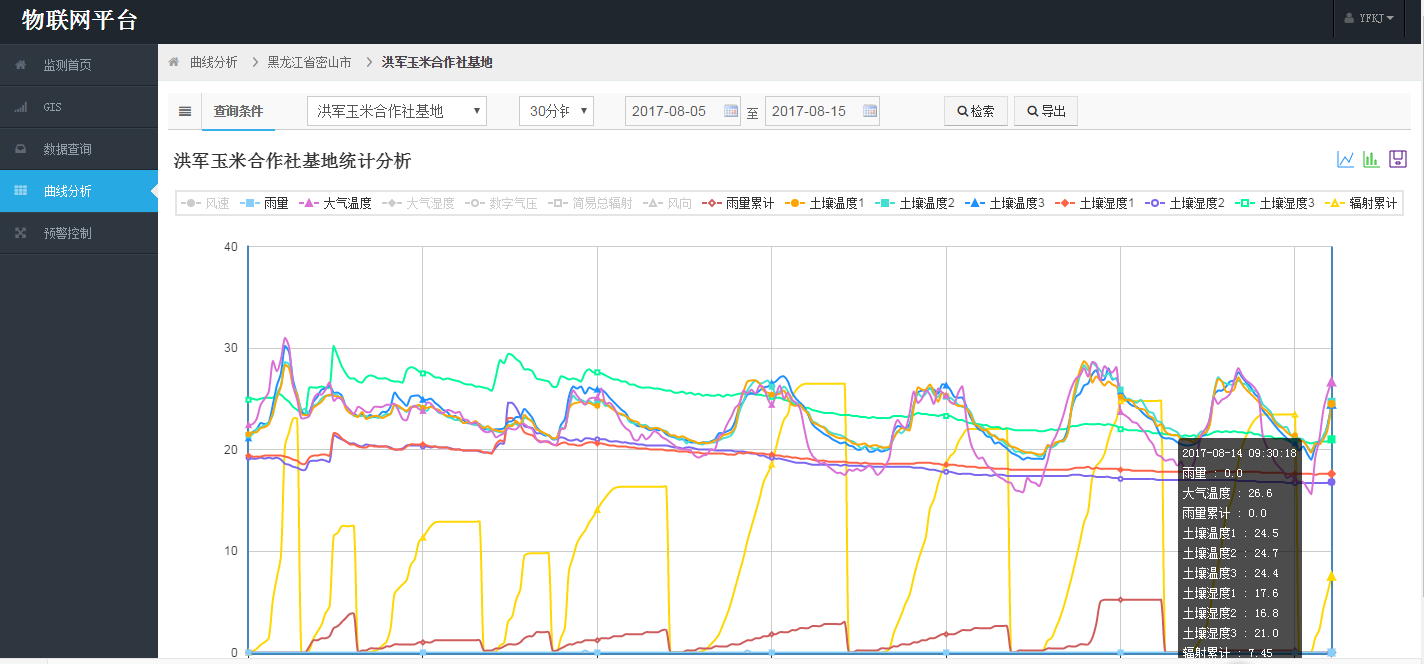Open the 洪军玉米合作社基地 station dropdown
This screenshot has width=1424, height=664.
tap(395, 111)
